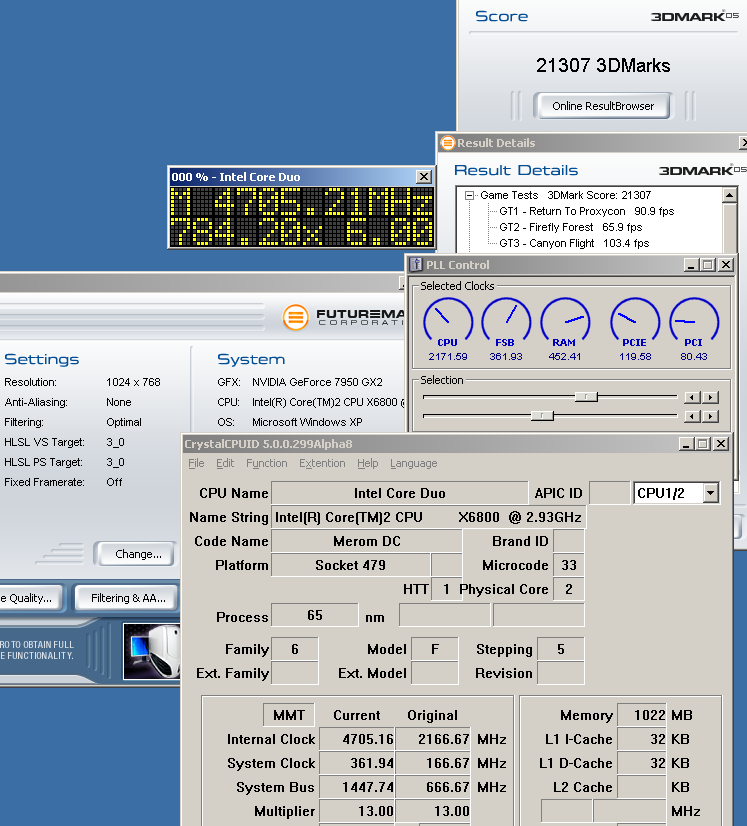The width and height of the screenshot is (747, 826).
Task: Click the Quality... button in 3DMark
Action: [31, 598]
